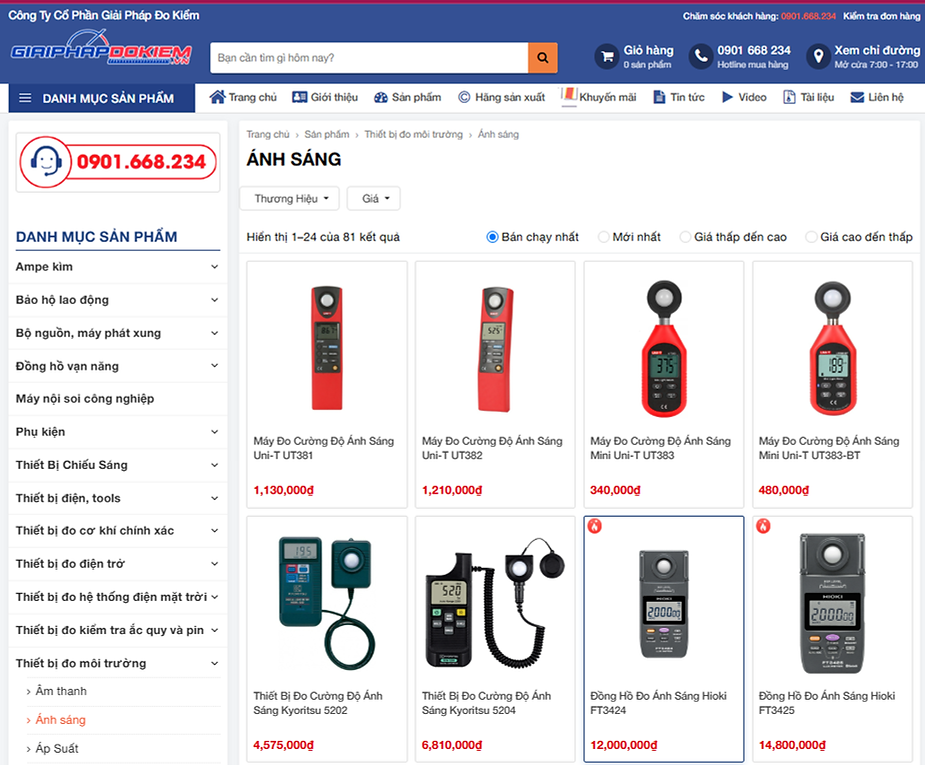Open the Âm thanh subcategory

(61, 691)
